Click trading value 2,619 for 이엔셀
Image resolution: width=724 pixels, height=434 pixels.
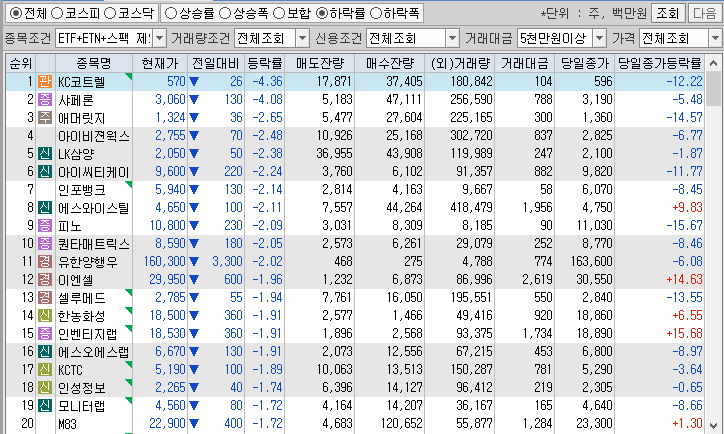click(x=537, y=280)
